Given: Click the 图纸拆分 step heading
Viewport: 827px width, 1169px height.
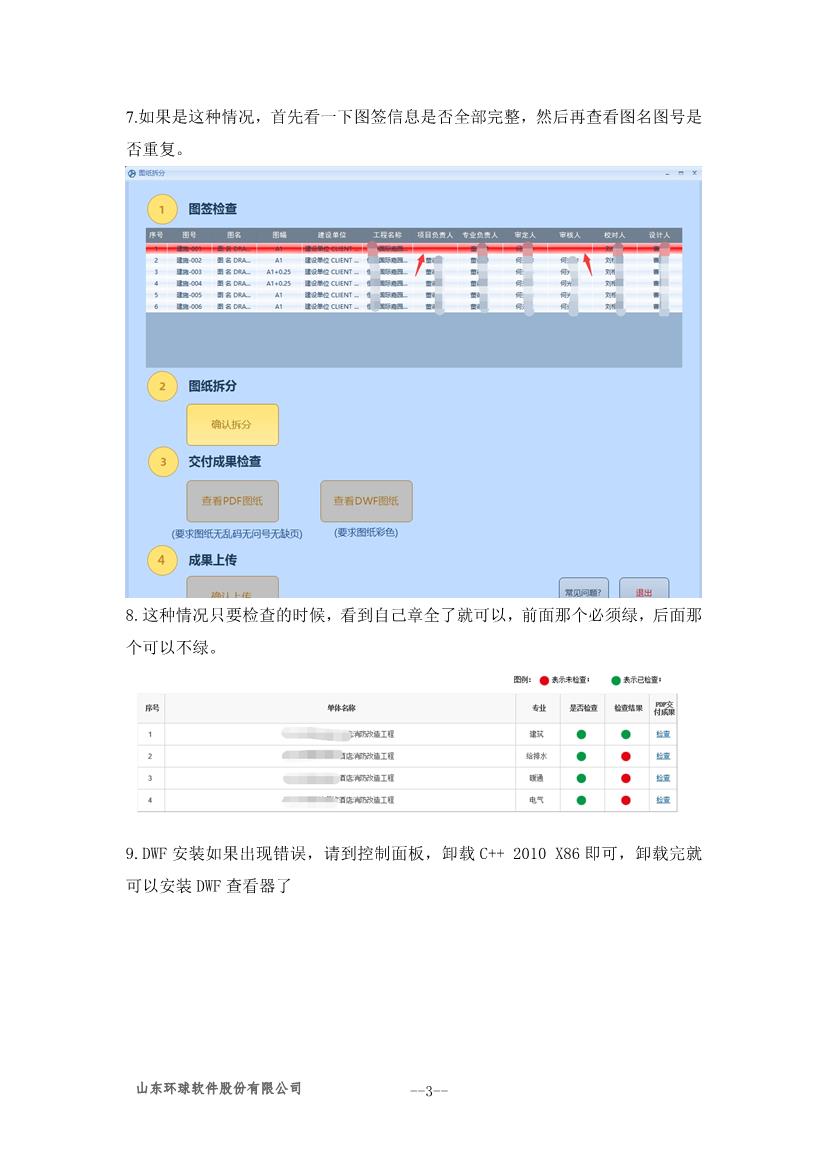Looking at the screenshot, I should (213, 386).
